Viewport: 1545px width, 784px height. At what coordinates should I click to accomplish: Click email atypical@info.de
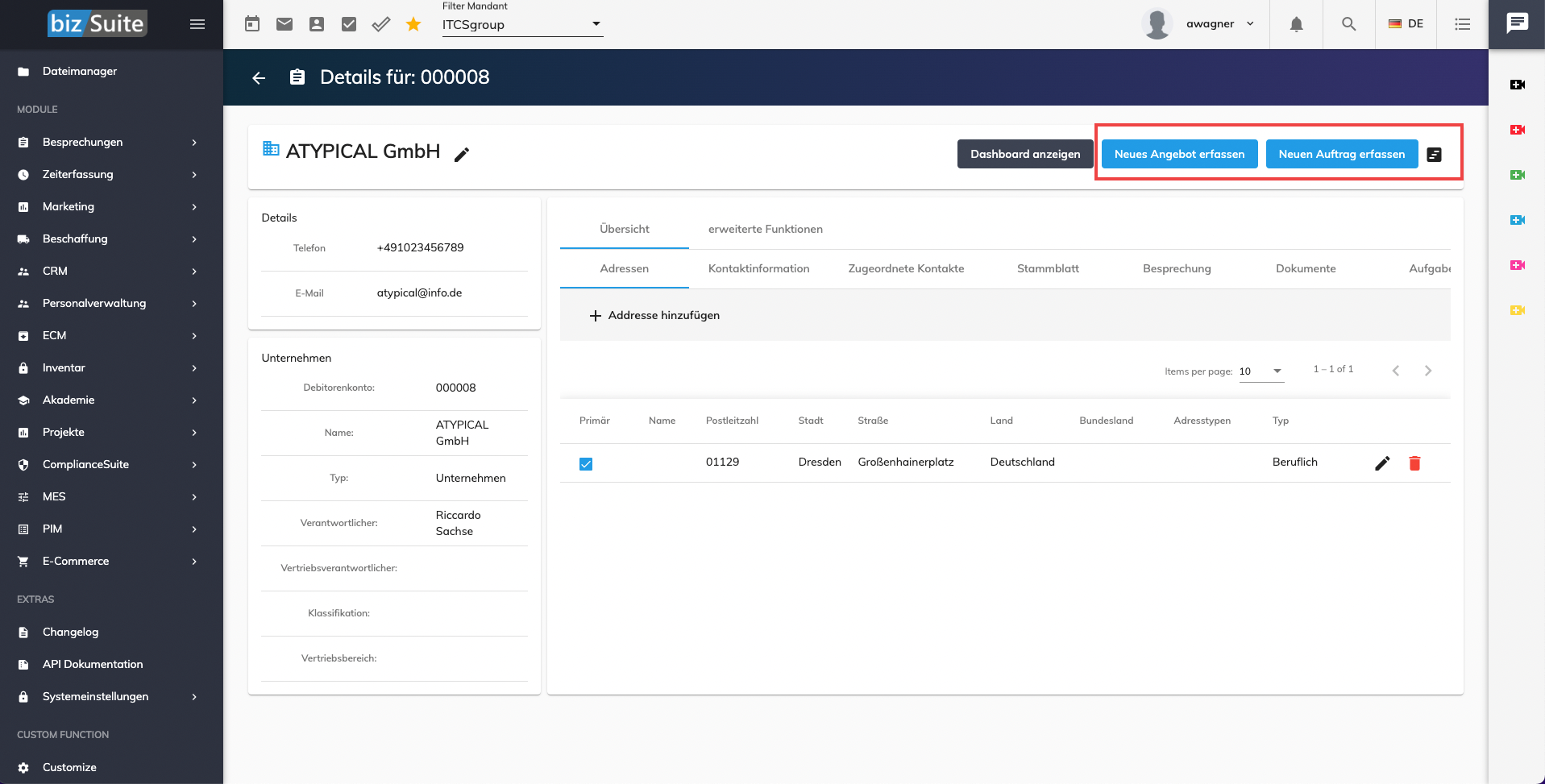coord(419,292)
